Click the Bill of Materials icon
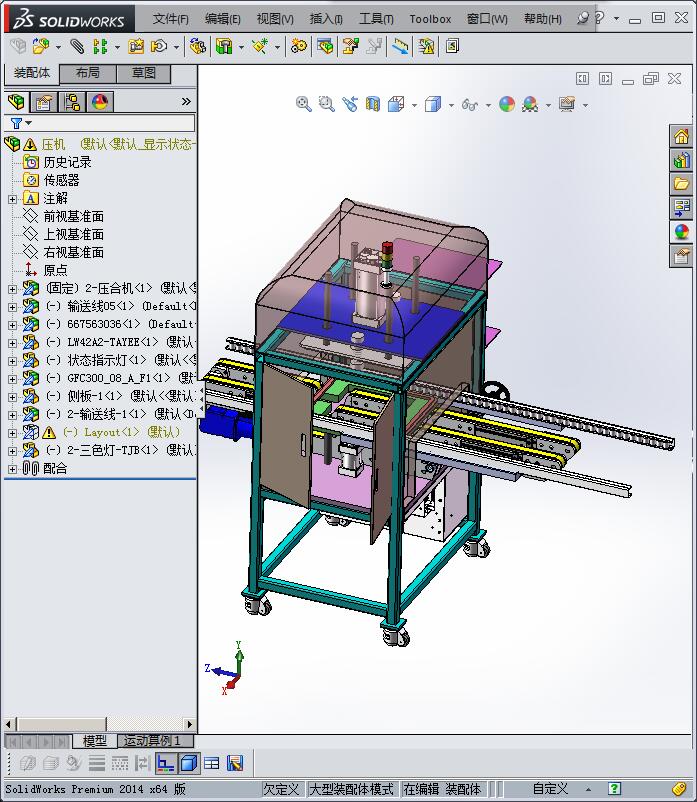 [x=325, y=47]
